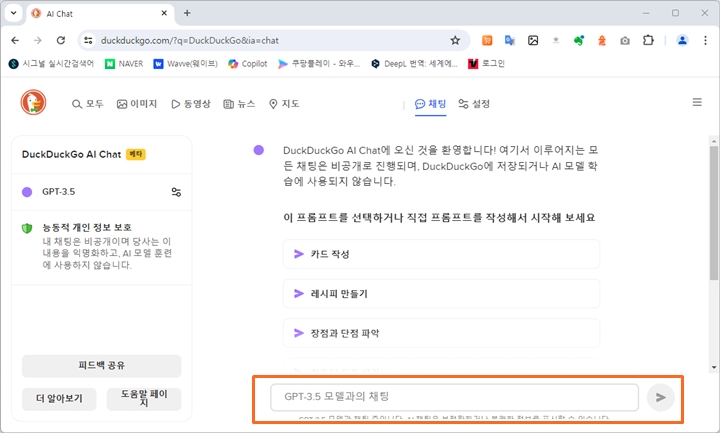Open the Copilot bookmark
This screenshot has height=433, width=720.
(x=248, y=64)
